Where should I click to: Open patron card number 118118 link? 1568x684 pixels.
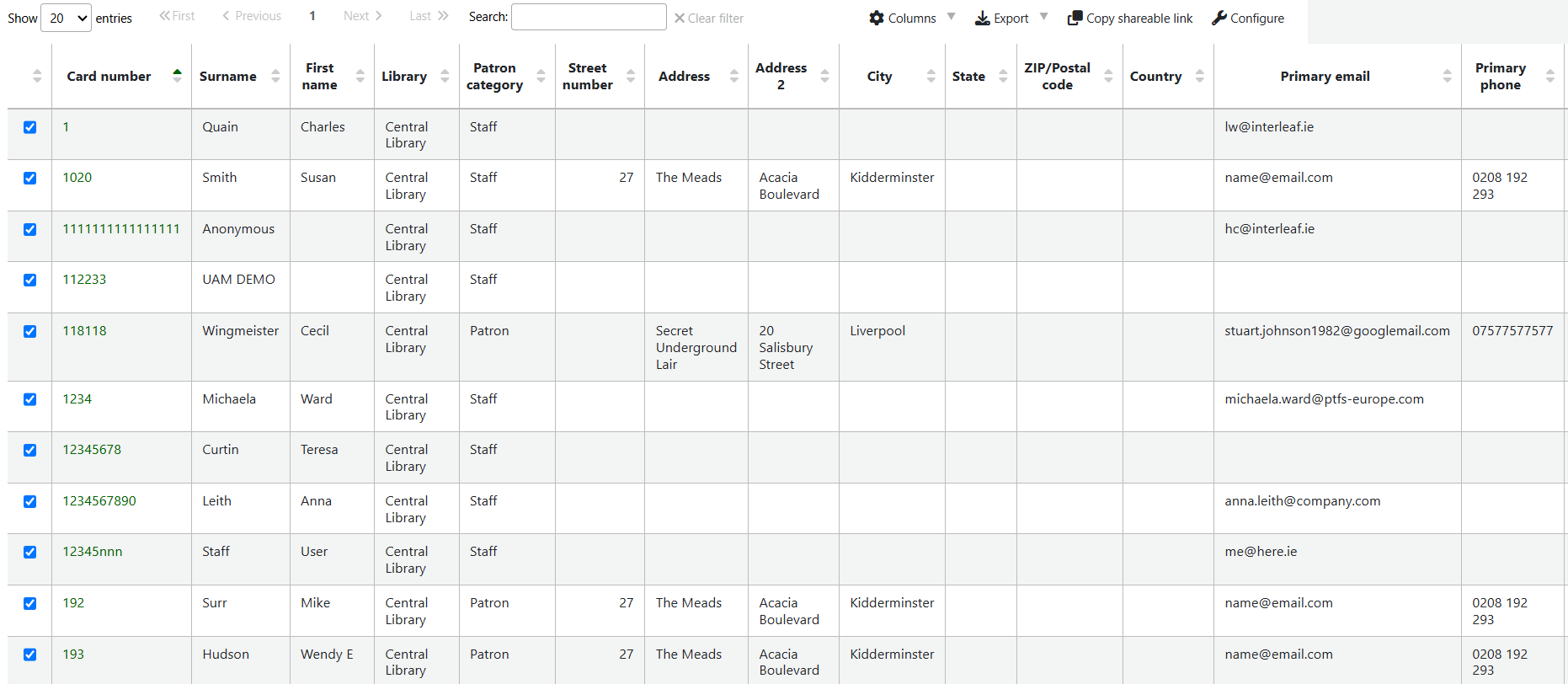click(84, 331)
